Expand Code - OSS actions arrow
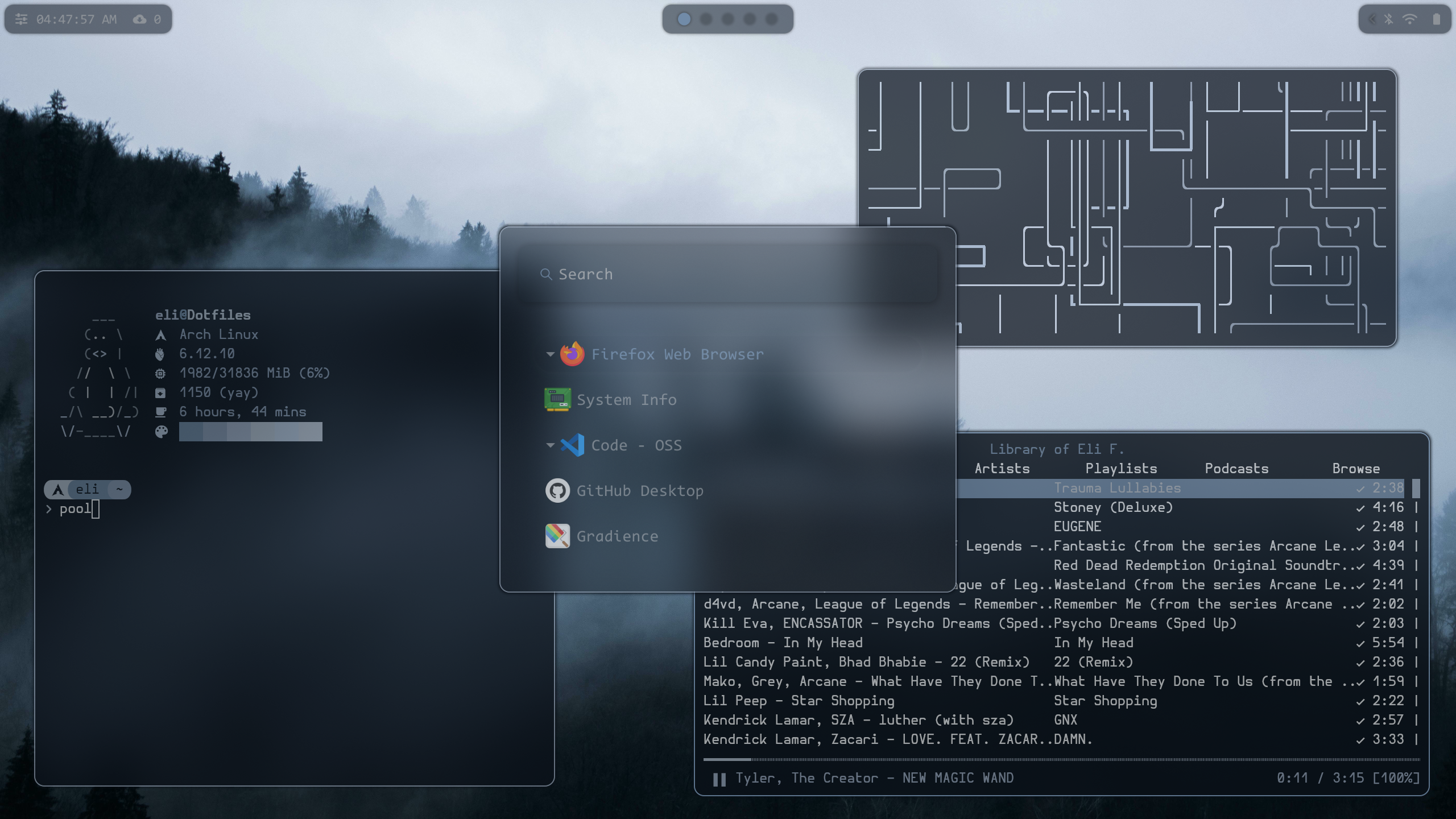Screen dimensions: 1456x819 point(549,445)
